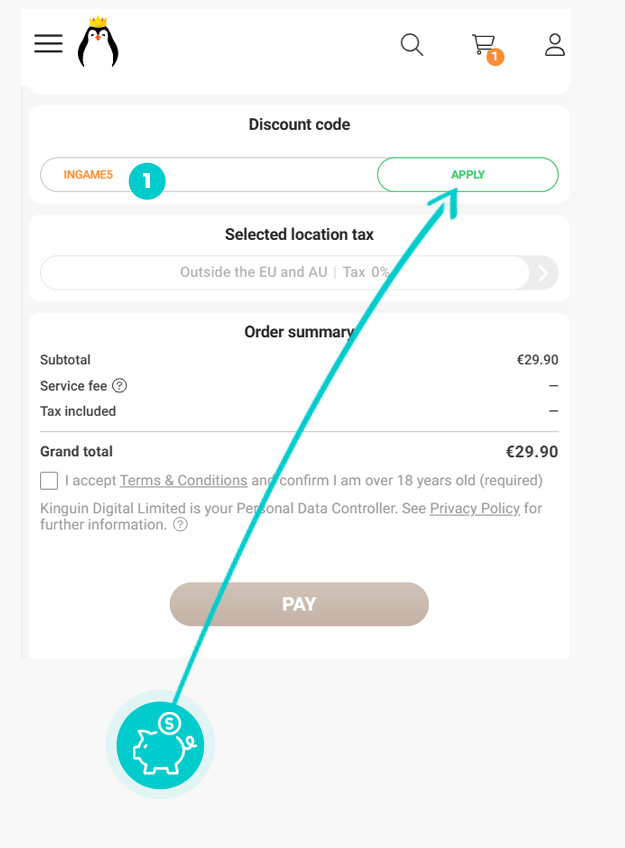Click the Service fee help icon
This screenshot has width=625, height=848.
click(120, 386)
